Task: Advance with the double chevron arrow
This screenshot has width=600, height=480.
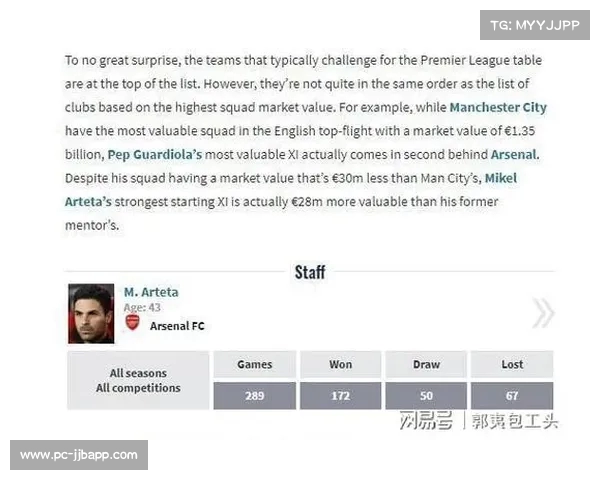Action: pos(543,313)
